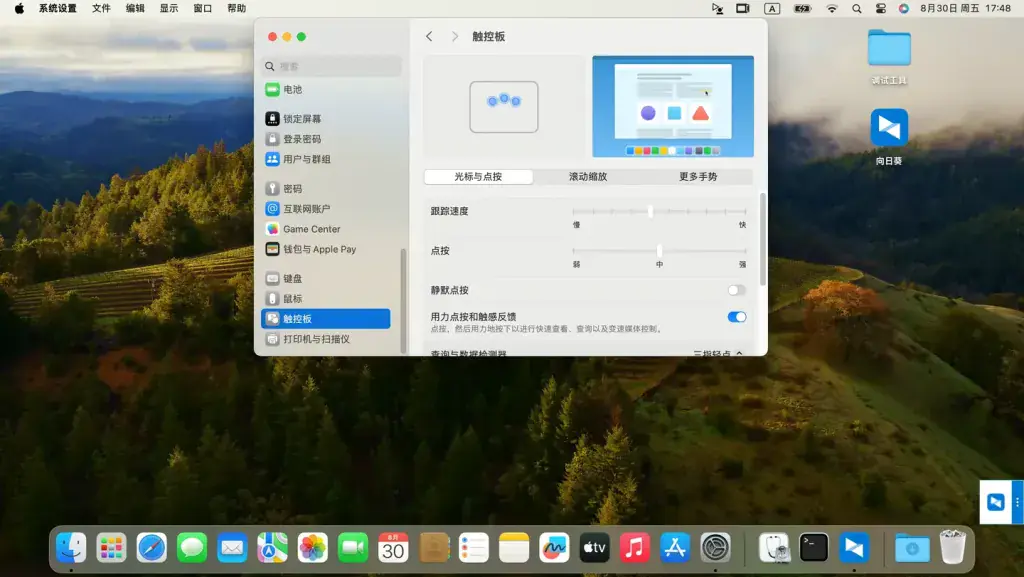Open Reminders from the Dock
Viewport: 1024px width, 577px height.
pyautogui.click(x=473, y=547)
